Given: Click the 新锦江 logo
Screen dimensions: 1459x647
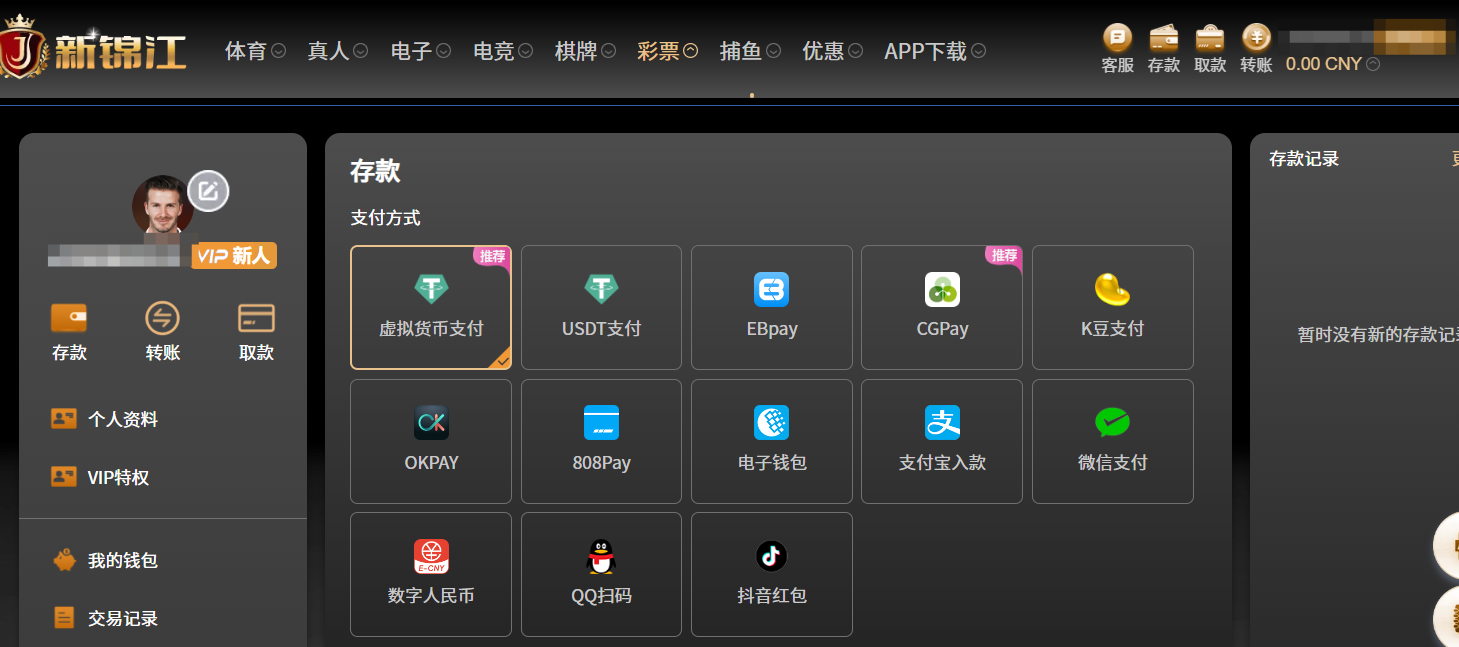Looking at the screenshot, I should [x=94, y=48].
